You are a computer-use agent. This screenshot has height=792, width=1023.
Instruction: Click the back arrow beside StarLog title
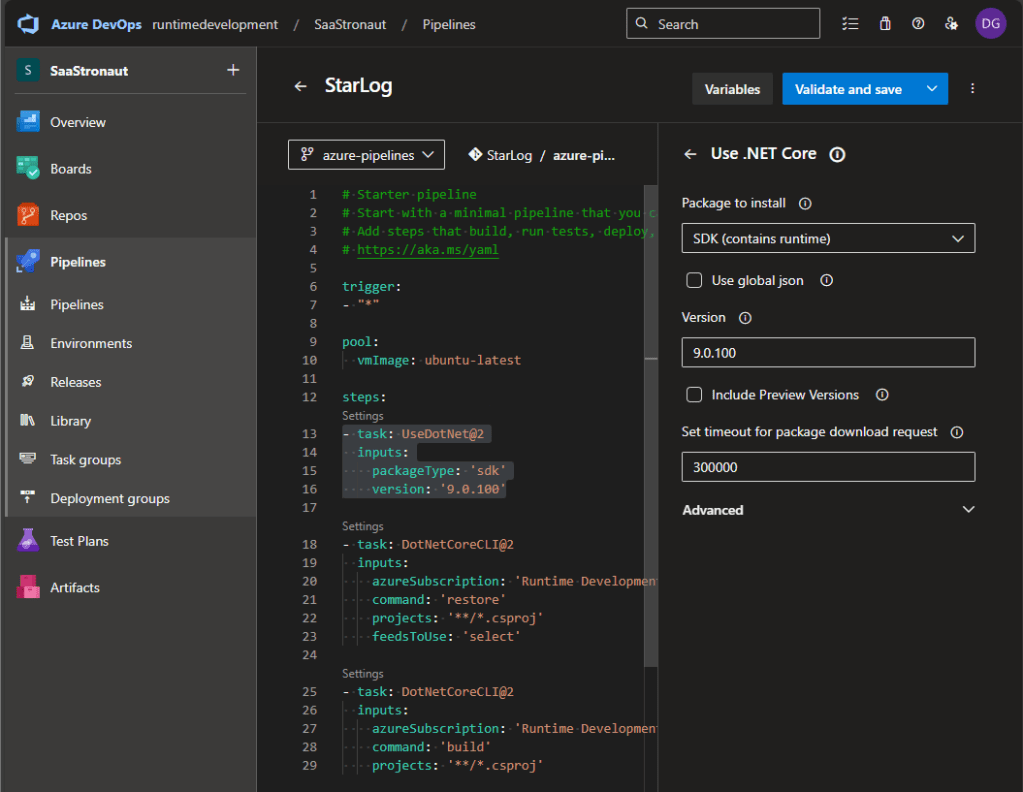tap(300, 87)
